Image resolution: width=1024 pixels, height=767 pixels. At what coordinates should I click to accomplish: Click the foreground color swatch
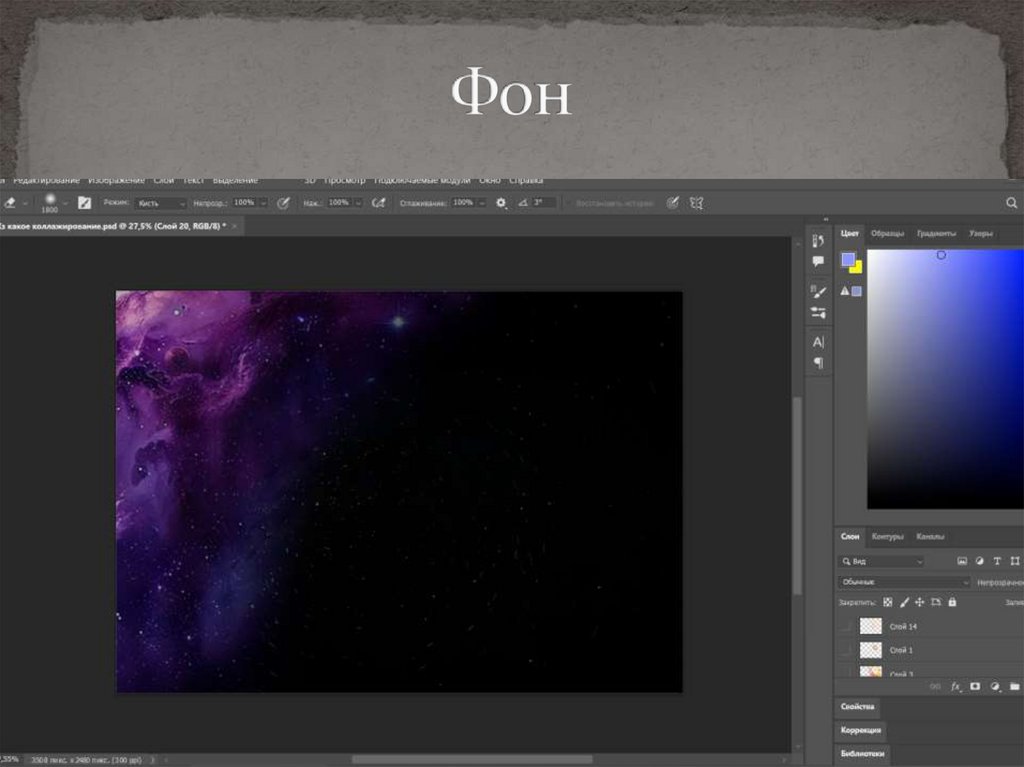pos(848,259)
